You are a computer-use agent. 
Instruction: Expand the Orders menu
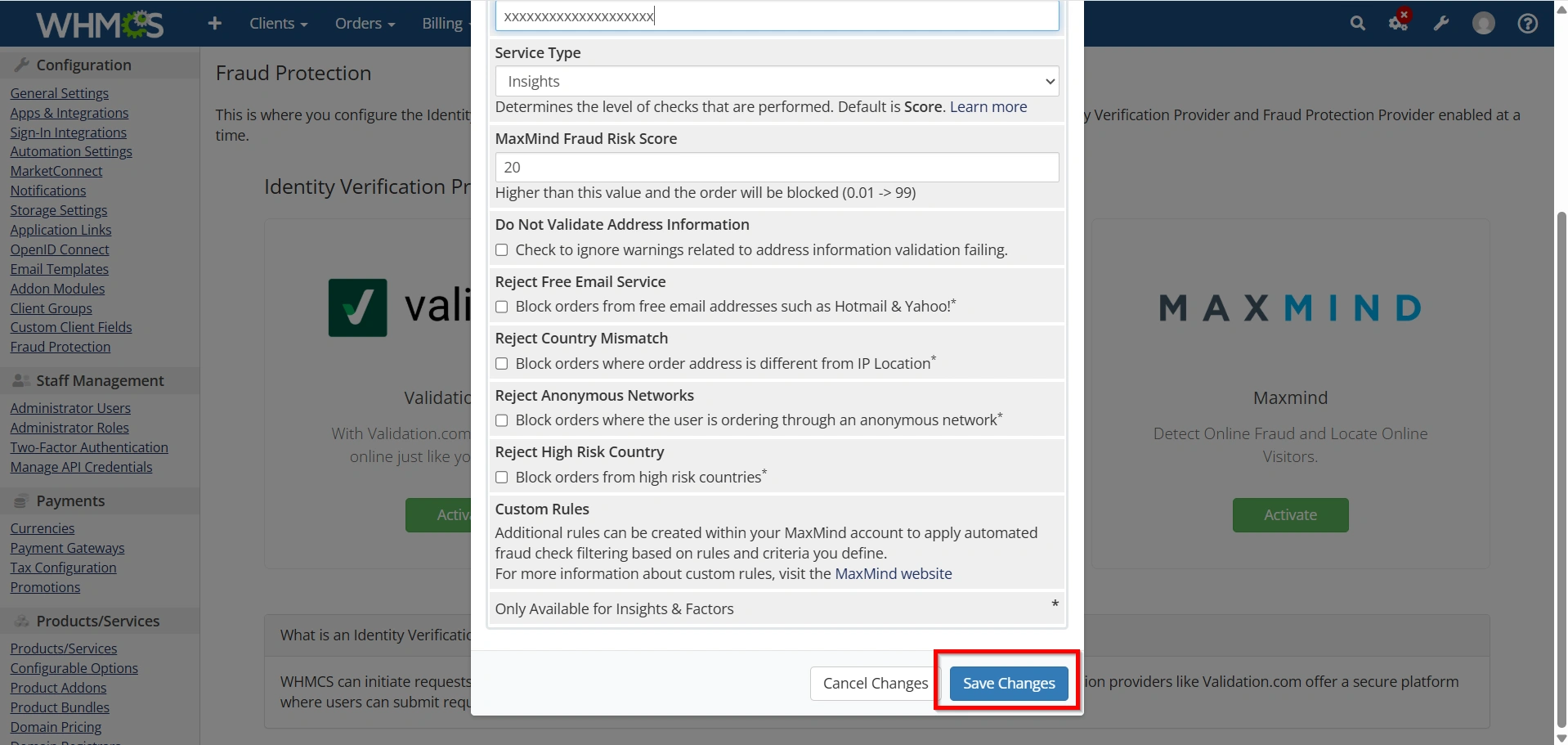(x=365, y=24)
